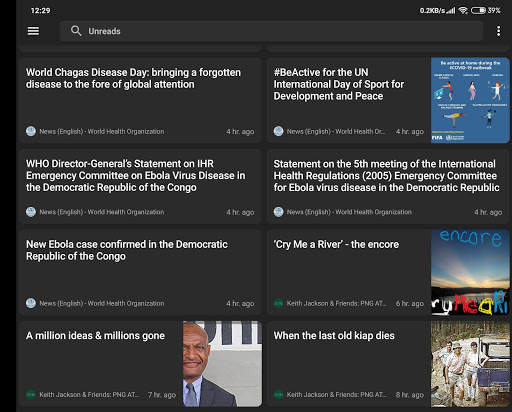This screenshot has height=412, width=512.
Task: Click Keith Jackson & Friends label on kiap card
Action: [337, 395]
